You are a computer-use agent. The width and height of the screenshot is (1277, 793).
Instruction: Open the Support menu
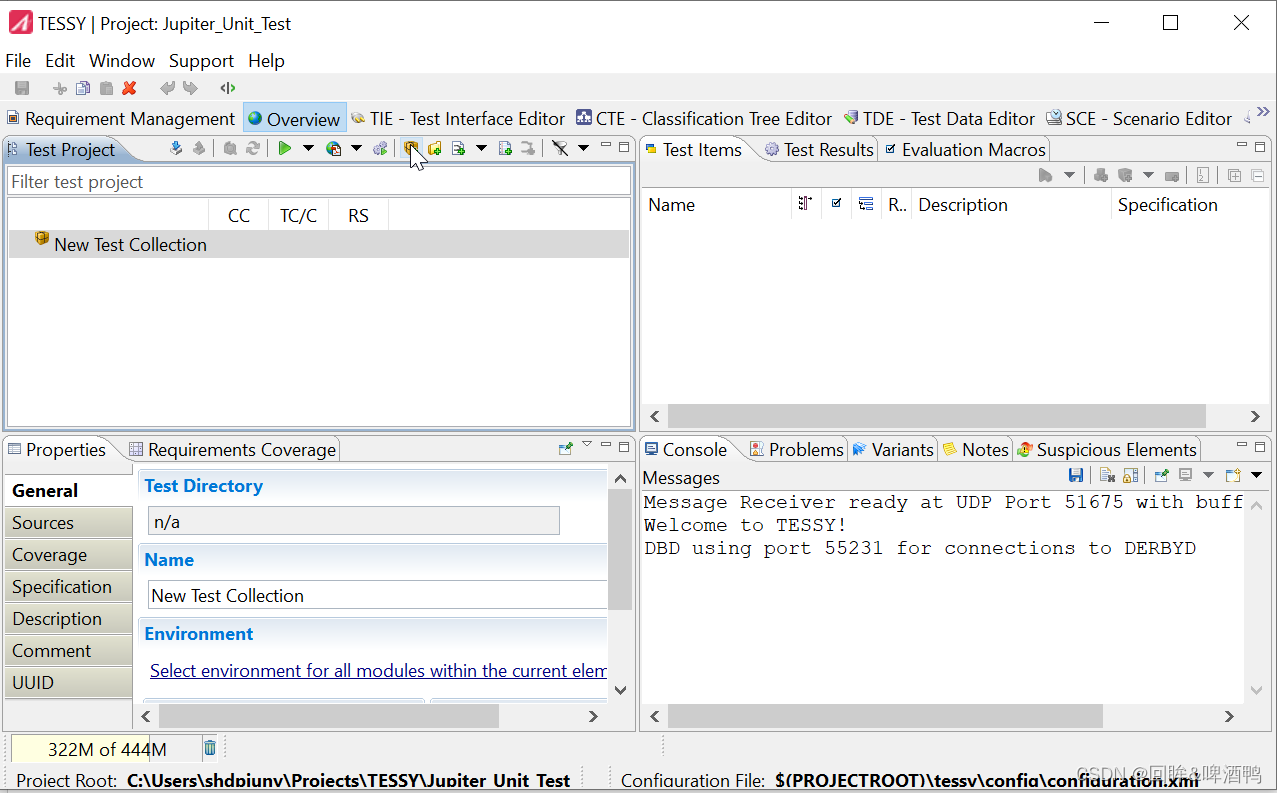pyautogui.click(x=201, y=61)
